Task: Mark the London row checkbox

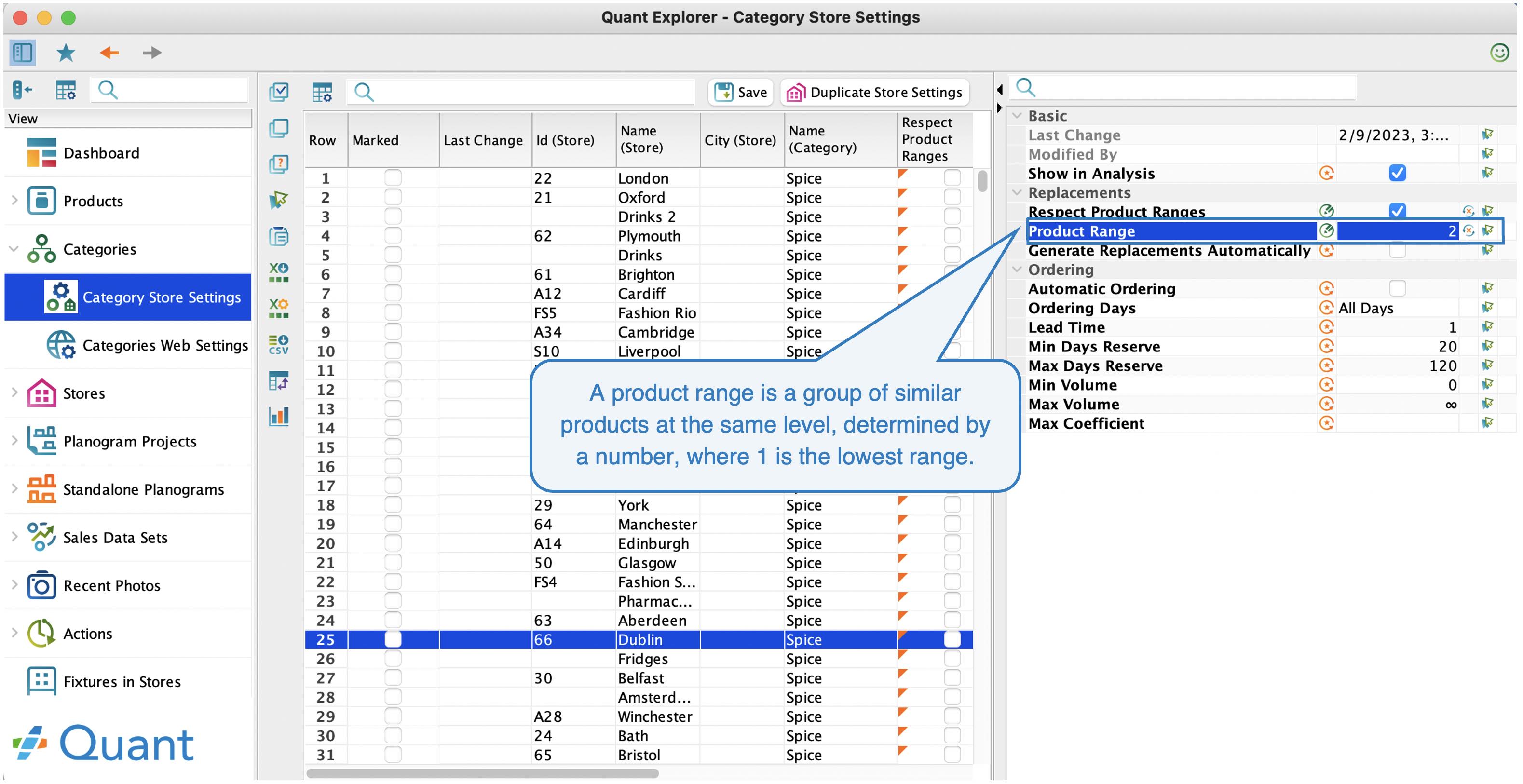Action: 393,177
